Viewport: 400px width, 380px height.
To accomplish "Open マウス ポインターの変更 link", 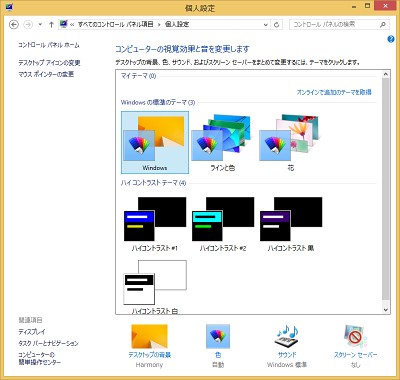I will tap(46, 74).
